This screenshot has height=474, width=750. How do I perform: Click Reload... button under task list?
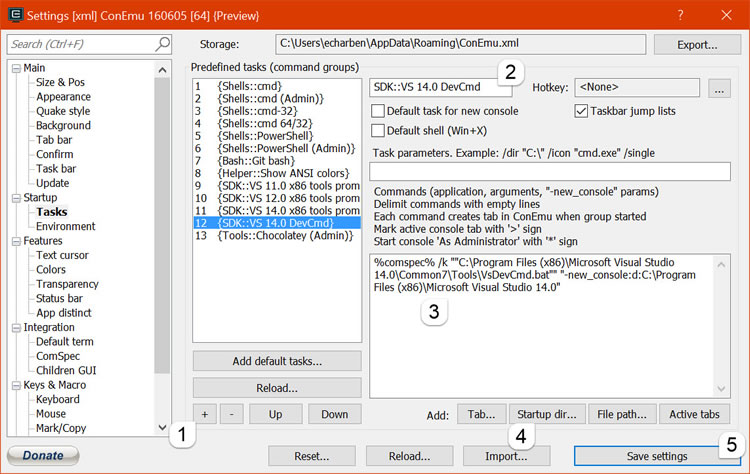[277, 388]
